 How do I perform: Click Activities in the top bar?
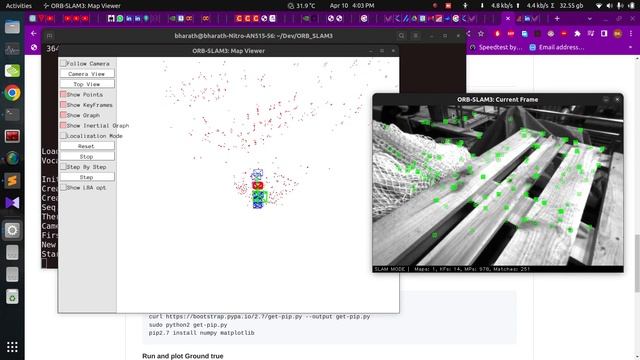point(18,6)
